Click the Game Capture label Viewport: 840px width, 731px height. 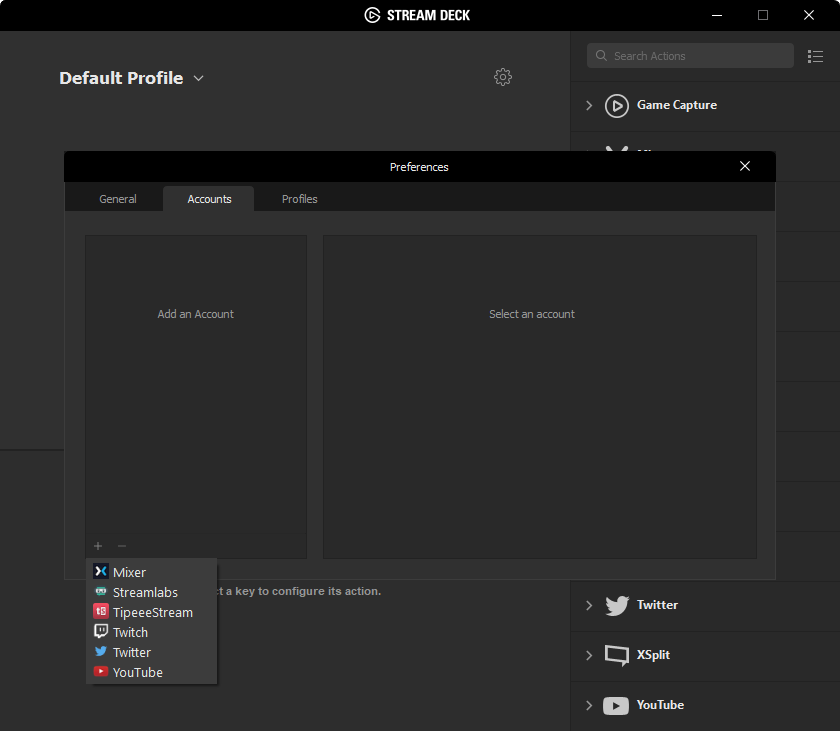pos(677,105)
